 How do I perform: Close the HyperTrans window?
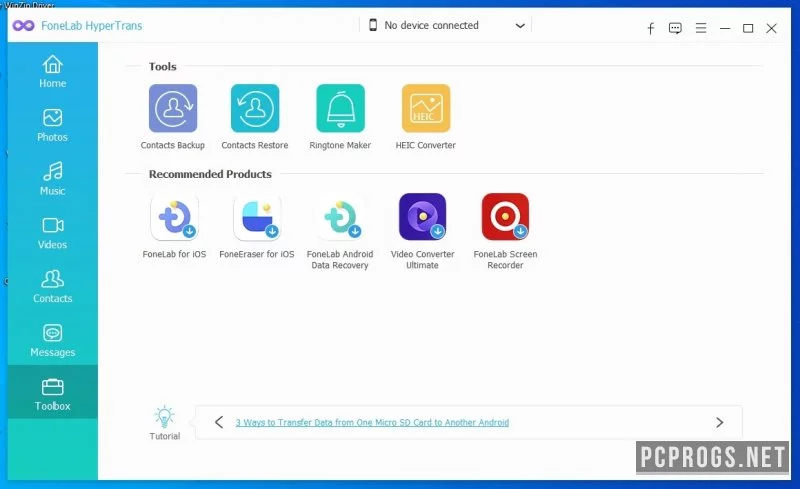pos(771,29)
